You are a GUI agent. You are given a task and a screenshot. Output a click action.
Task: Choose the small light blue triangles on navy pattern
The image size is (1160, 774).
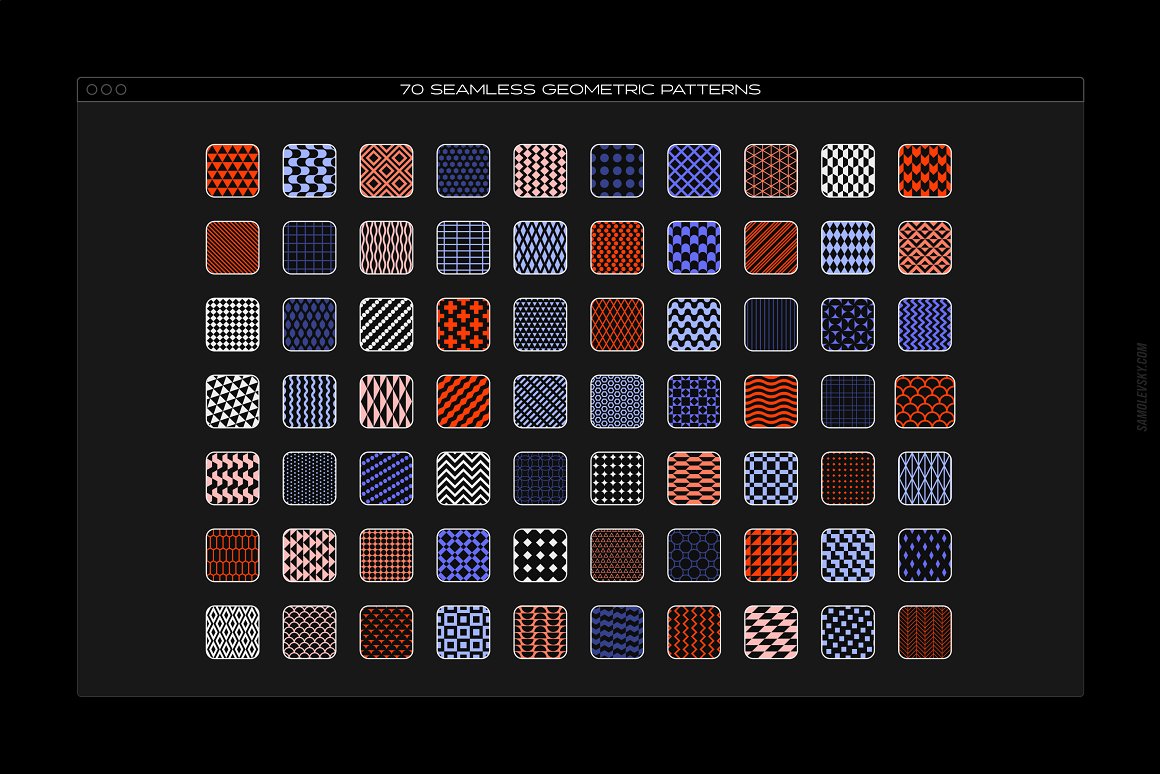point(540,325)
